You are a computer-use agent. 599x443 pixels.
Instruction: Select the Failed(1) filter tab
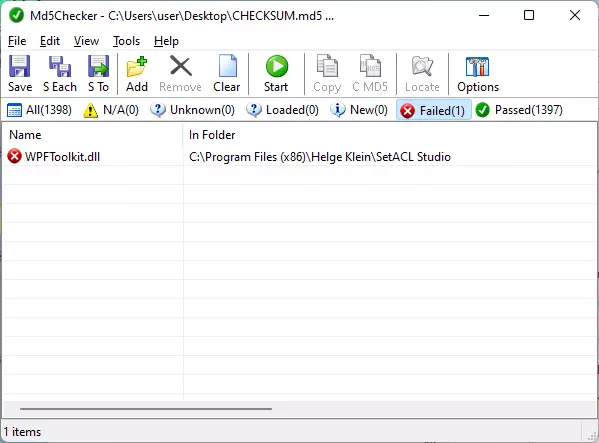pyautogui.click(x=434, y=110)
